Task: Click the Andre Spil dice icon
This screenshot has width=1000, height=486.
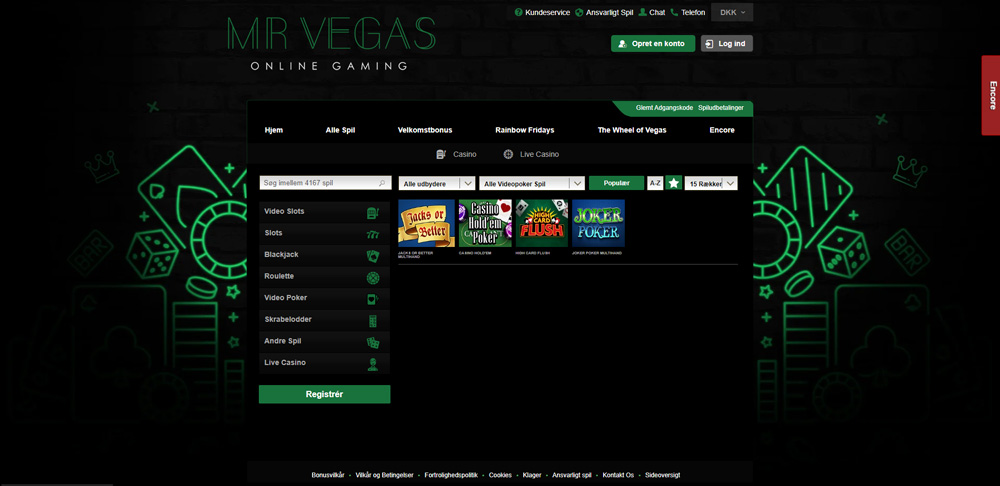Action: 373,342
